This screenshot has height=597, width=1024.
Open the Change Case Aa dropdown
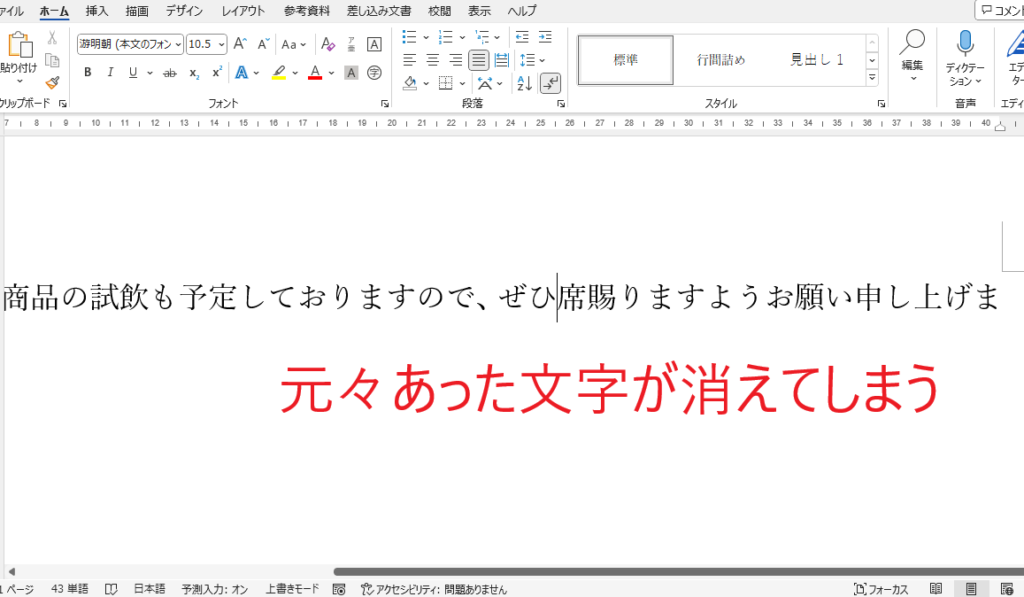point(293,44)
